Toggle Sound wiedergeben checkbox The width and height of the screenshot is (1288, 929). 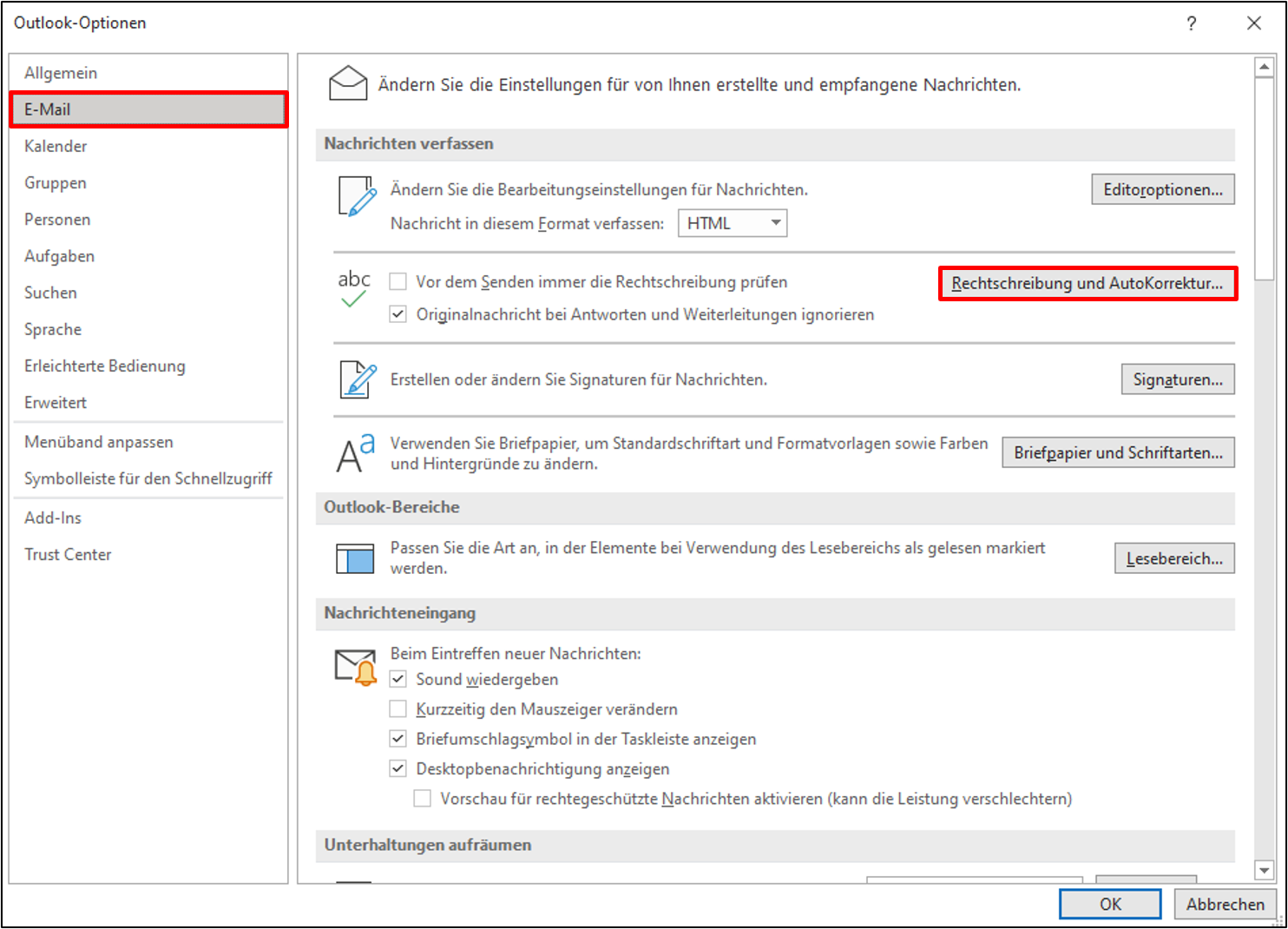[x=398, y=679]
